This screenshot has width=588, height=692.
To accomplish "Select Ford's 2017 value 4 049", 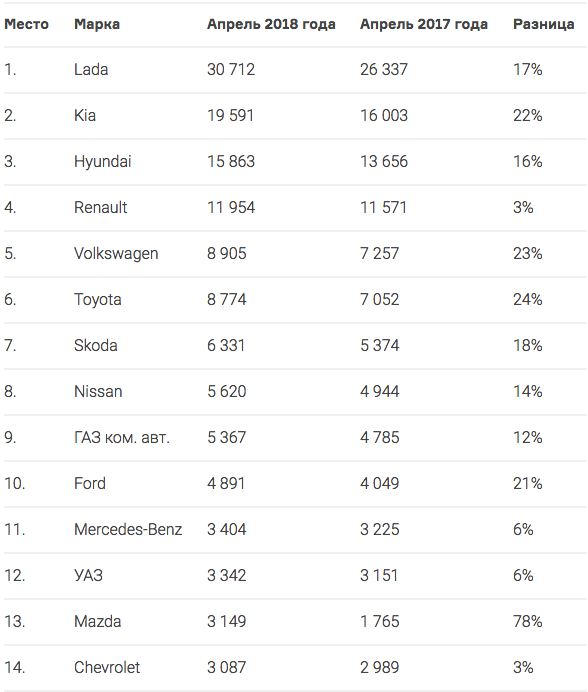I will coord(380,483).
